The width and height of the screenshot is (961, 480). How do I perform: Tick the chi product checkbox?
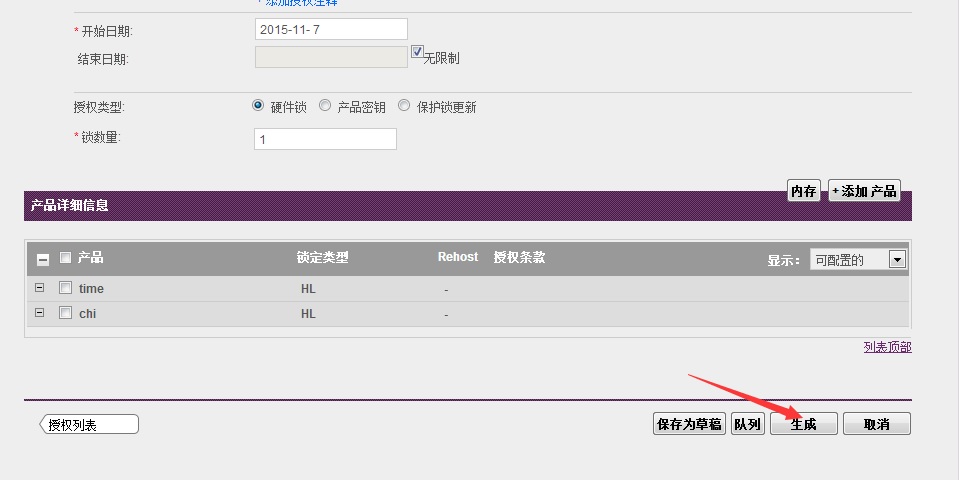click(65, 313)
